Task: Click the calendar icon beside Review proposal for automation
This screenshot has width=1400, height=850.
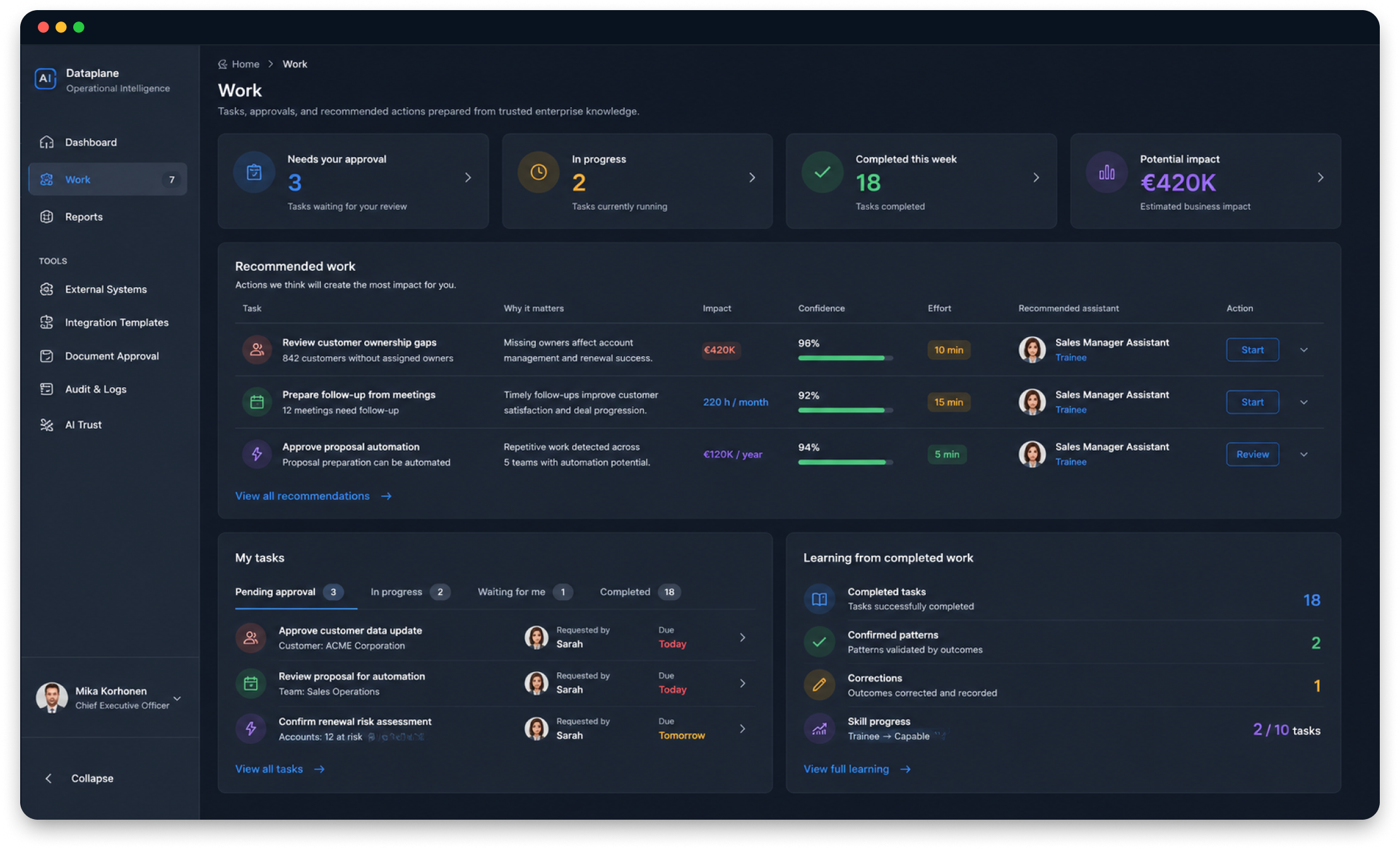Action: click(251, 683)
